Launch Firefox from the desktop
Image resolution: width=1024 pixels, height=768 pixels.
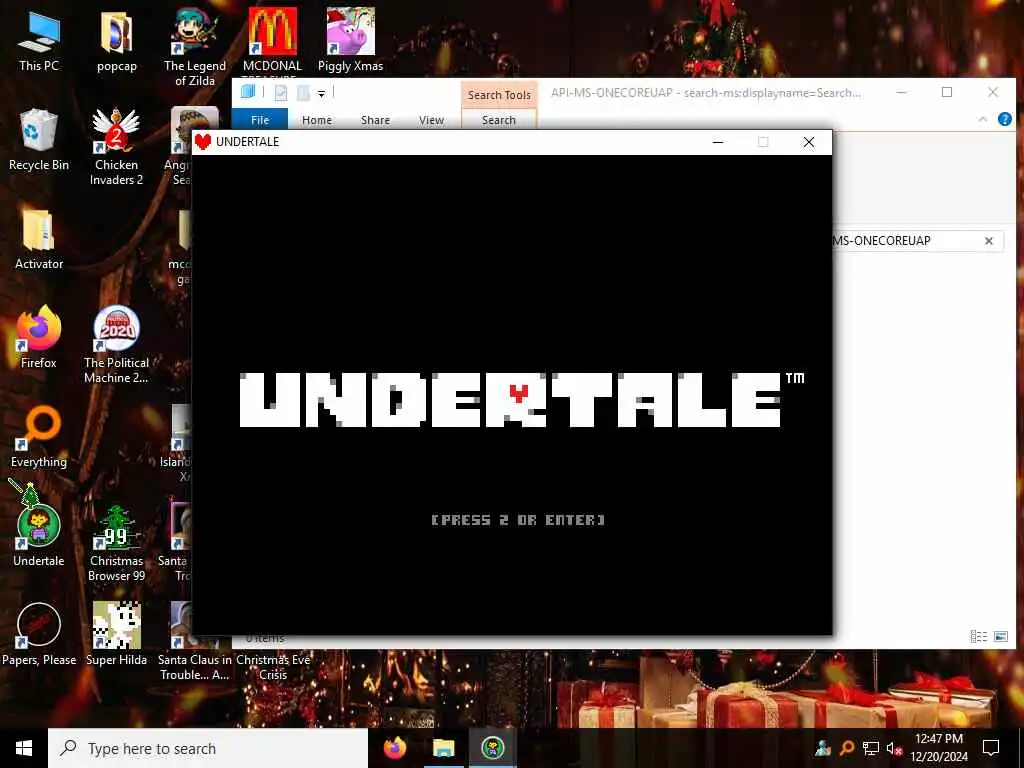39,338
